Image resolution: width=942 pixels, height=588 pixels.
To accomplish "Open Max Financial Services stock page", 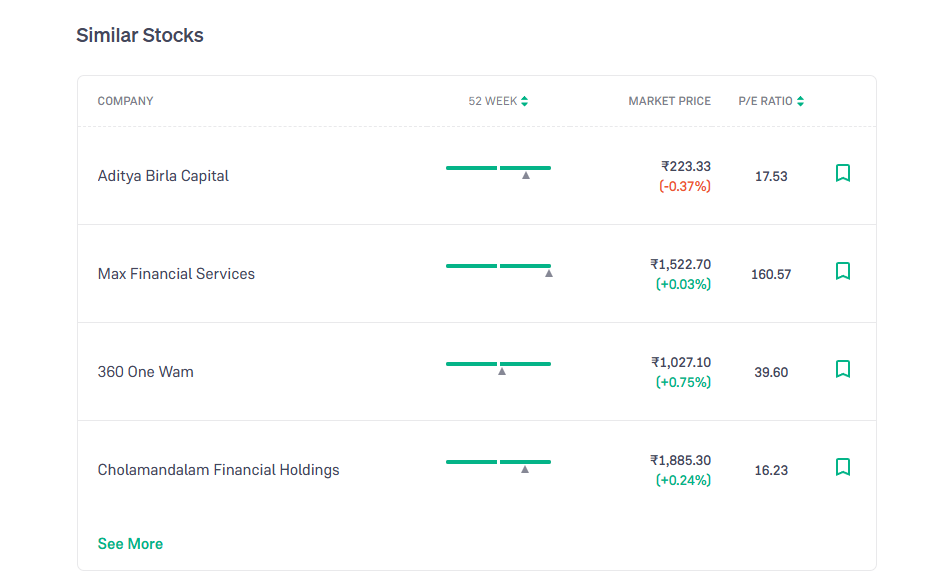I will [x=176, y=273].
